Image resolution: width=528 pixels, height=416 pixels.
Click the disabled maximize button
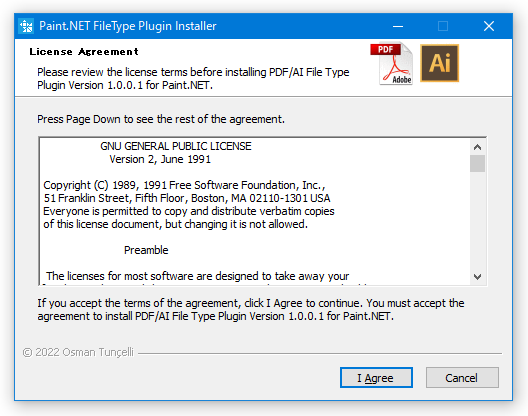(x=443, y=26)
